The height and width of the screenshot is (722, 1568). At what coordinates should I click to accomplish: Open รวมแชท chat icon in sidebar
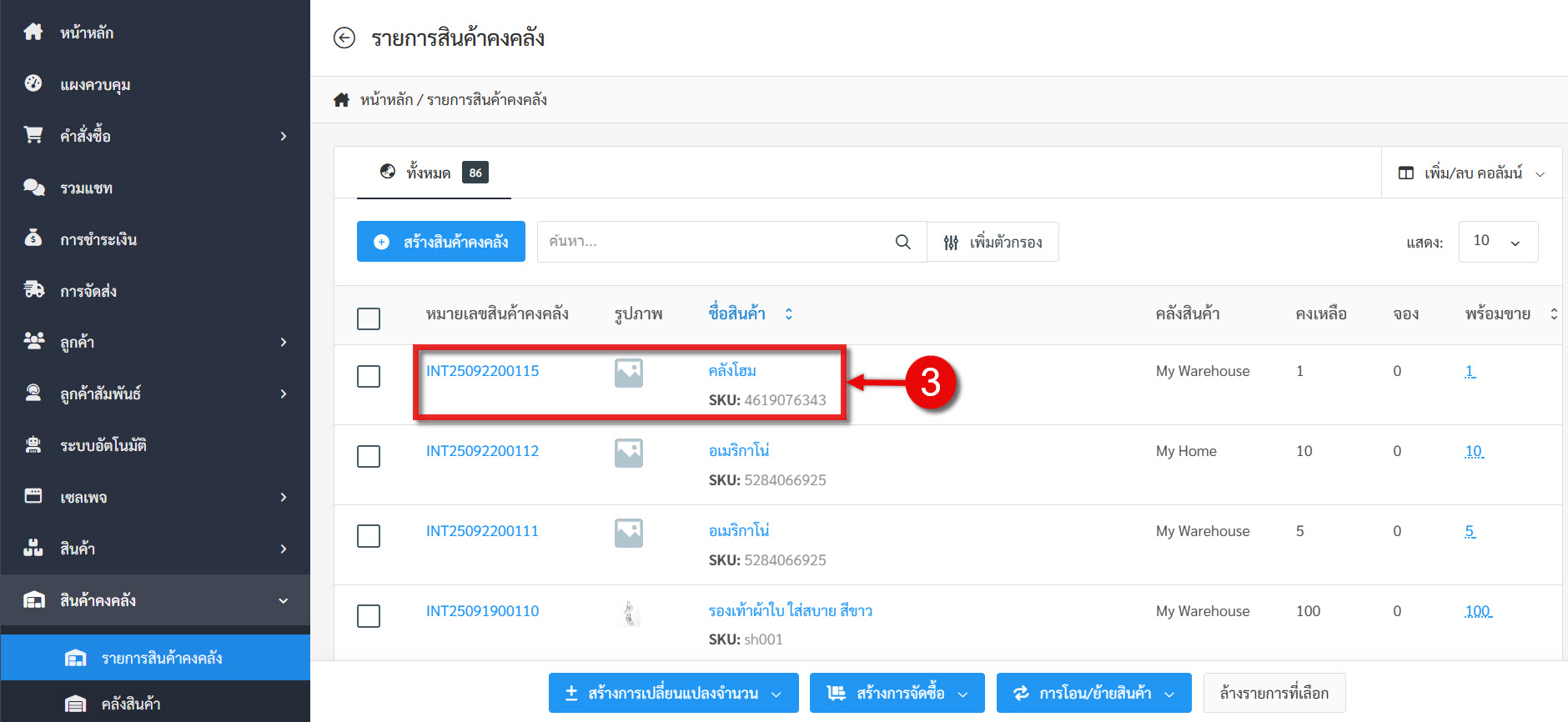(34, 188)
